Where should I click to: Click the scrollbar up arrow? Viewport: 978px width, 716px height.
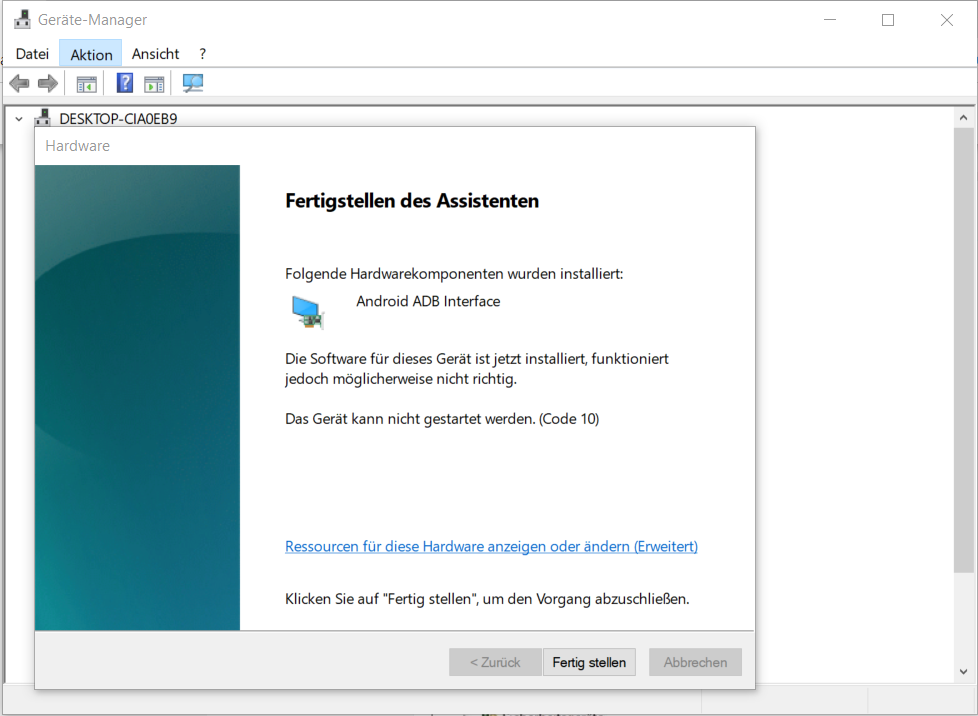tap(964, 118)
